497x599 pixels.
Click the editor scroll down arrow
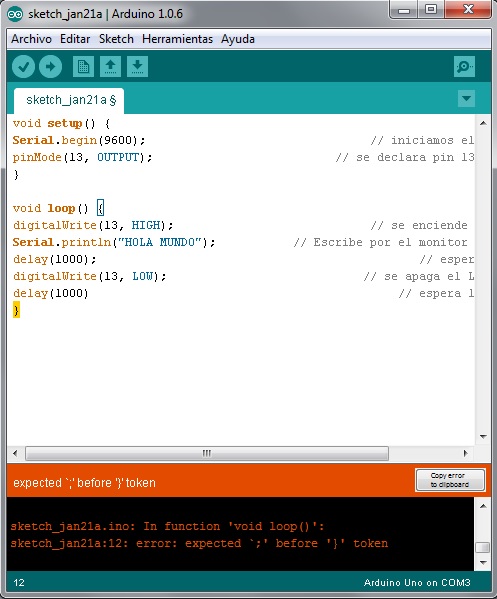click(483, 436)
